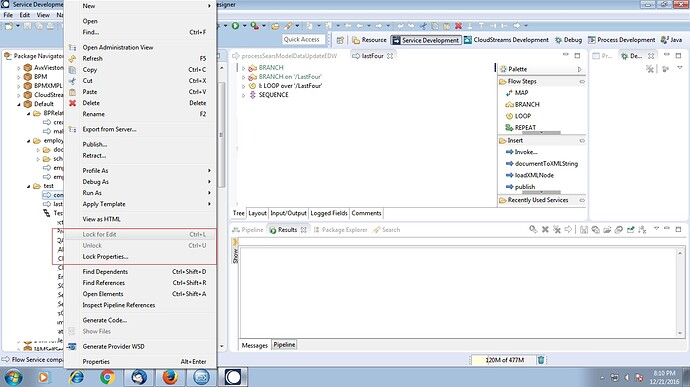Collapse the Flow Steps palette drawer
This screenshot has width=690, height=387.
tap(582, 81)
